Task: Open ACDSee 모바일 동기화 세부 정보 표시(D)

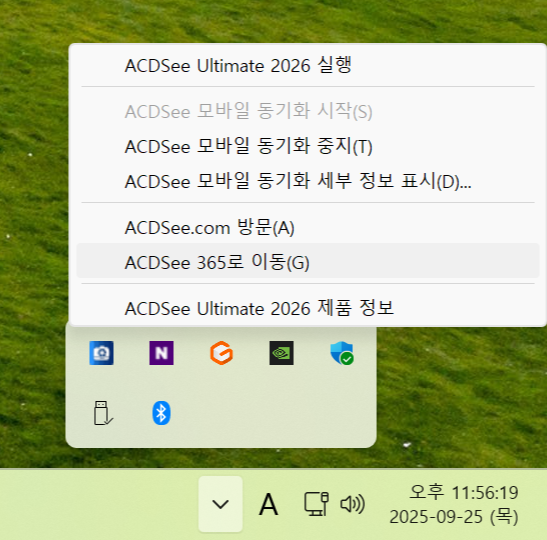Action: point(308,181)
